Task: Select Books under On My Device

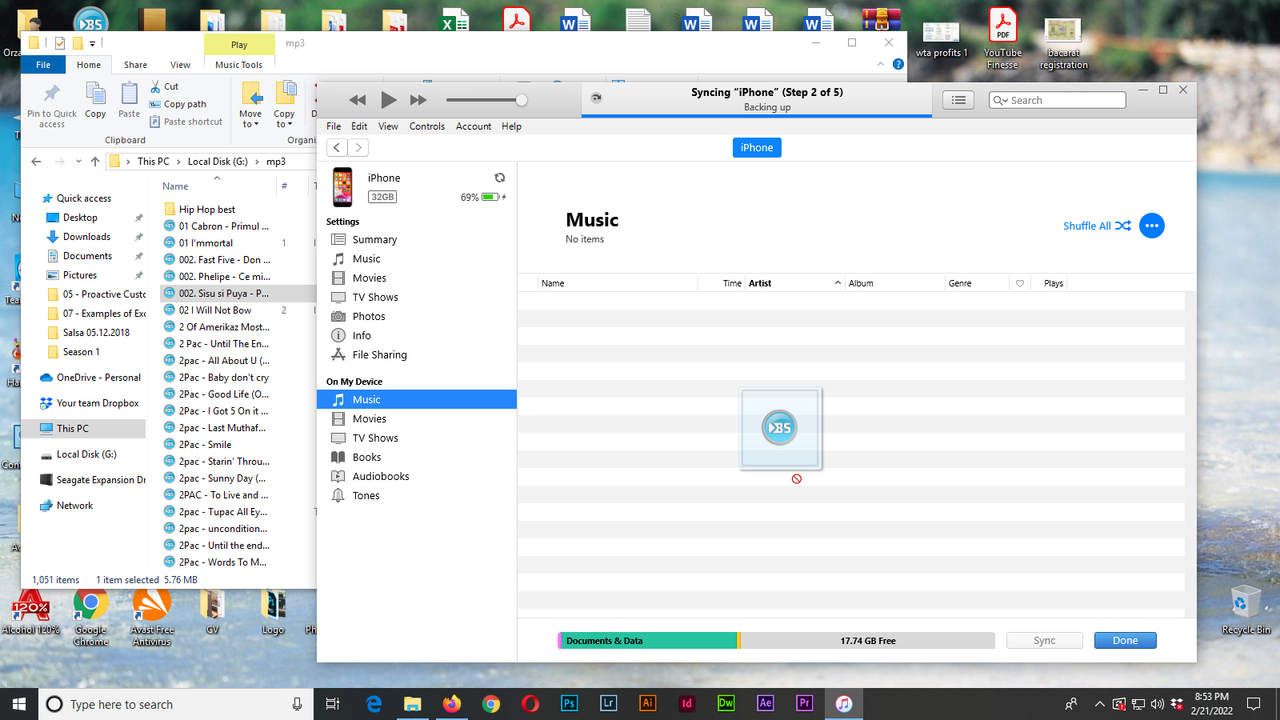Action: coord(366,457)
